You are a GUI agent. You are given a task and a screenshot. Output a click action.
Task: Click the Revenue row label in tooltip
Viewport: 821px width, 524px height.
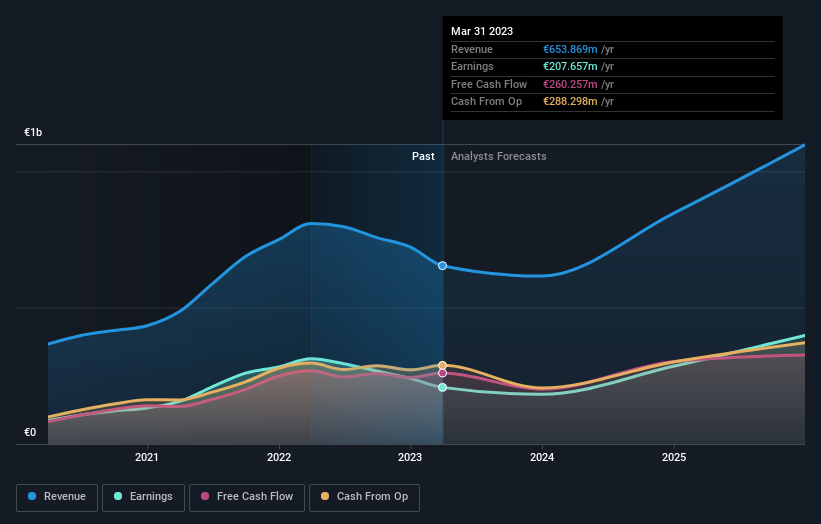pyautogui.click(x=472, y=49)
